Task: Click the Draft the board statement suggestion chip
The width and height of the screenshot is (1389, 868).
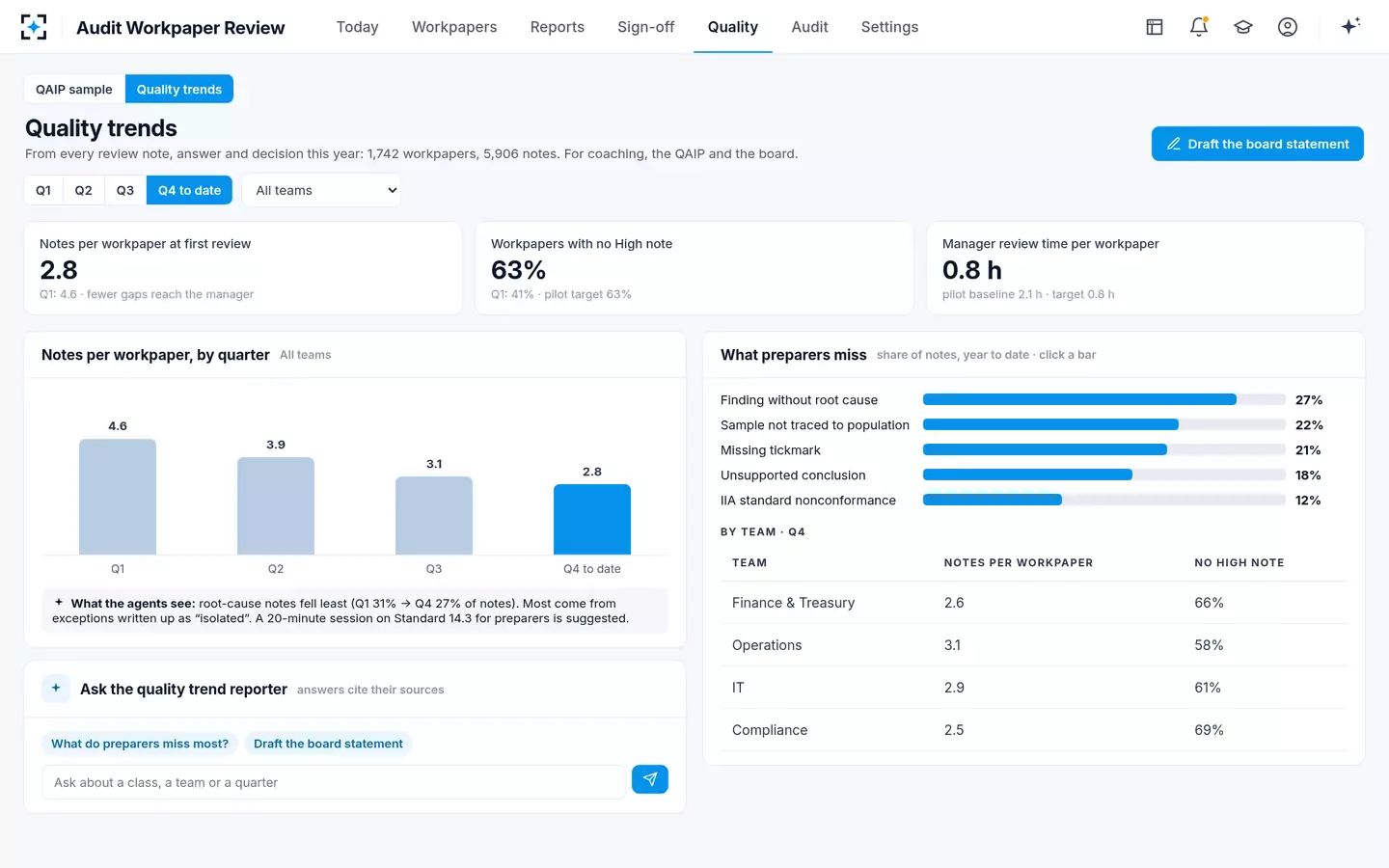Action: 328,744
